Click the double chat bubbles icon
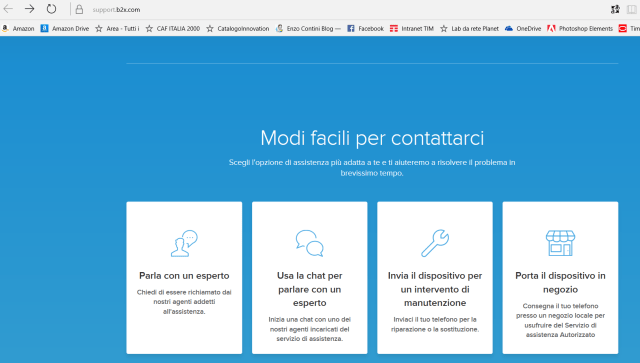640x363 pixels. coord(309,243)
